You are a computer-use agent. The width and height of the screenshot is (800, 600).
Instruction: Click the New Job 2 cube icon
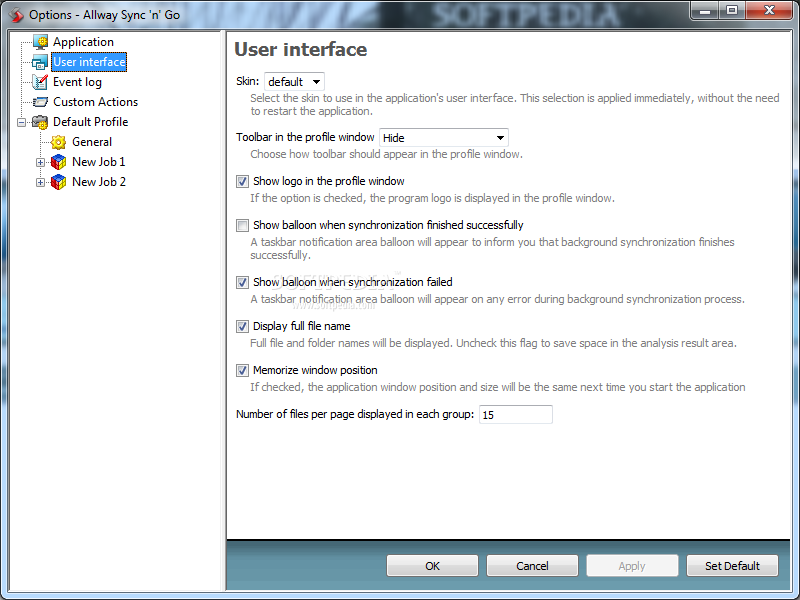[x=59, y=182]
